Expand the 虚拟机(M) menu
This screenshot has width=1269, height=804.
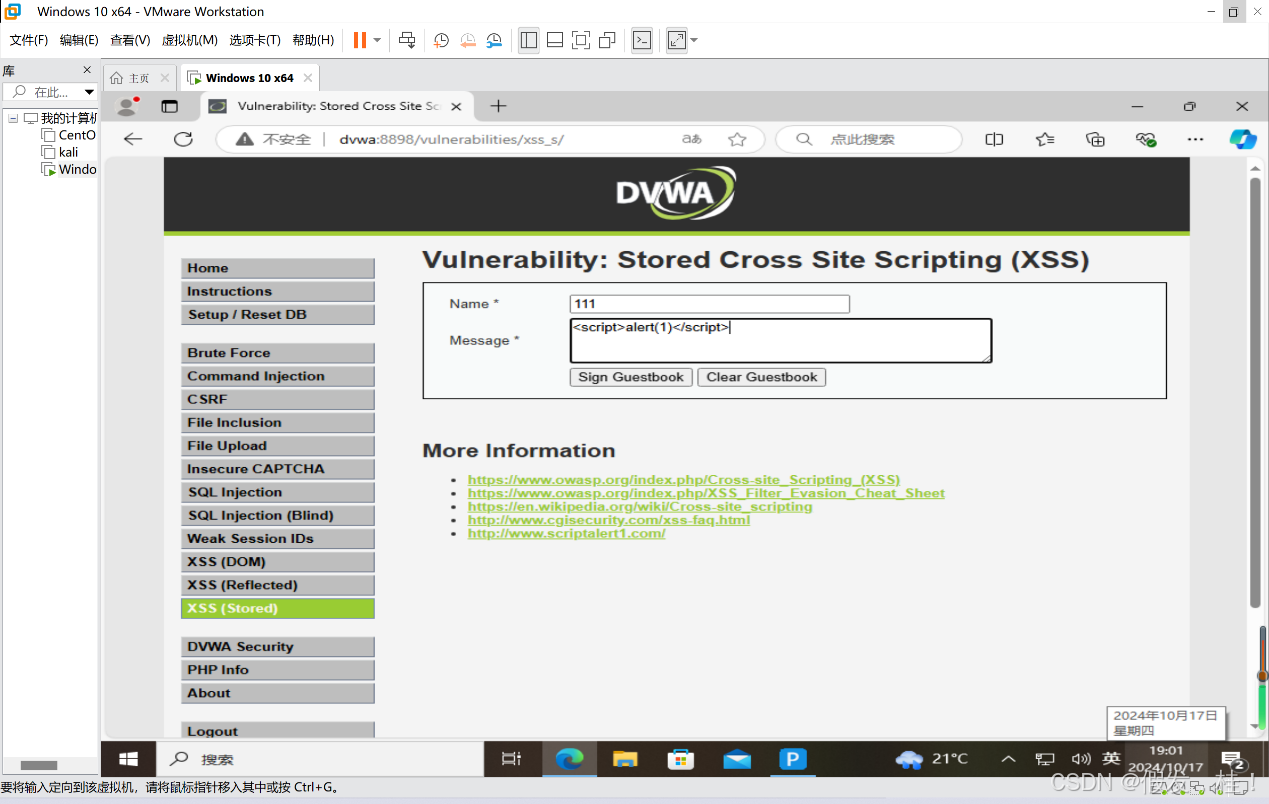(x=188, y=40)
